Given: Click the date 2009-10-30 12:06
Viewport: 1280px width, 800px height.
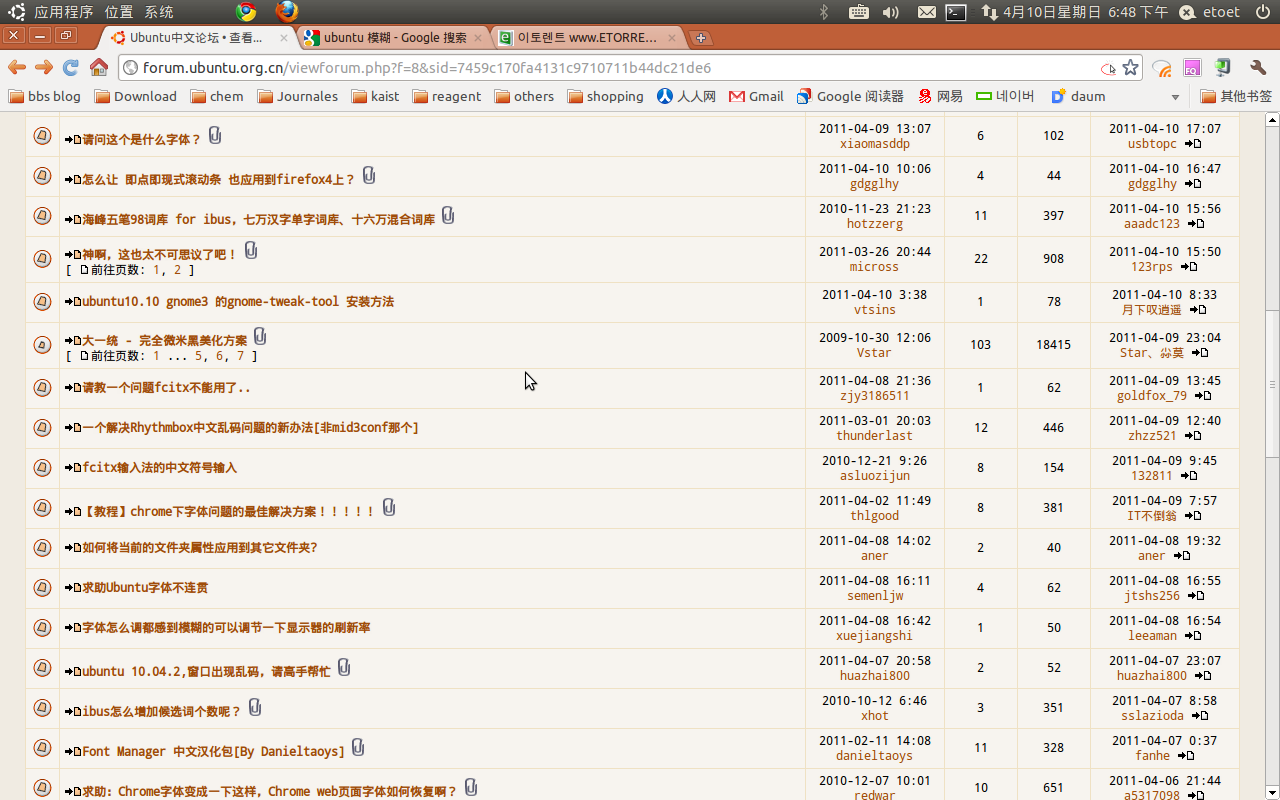Looking at the screenshot, I should coord(875,337).
